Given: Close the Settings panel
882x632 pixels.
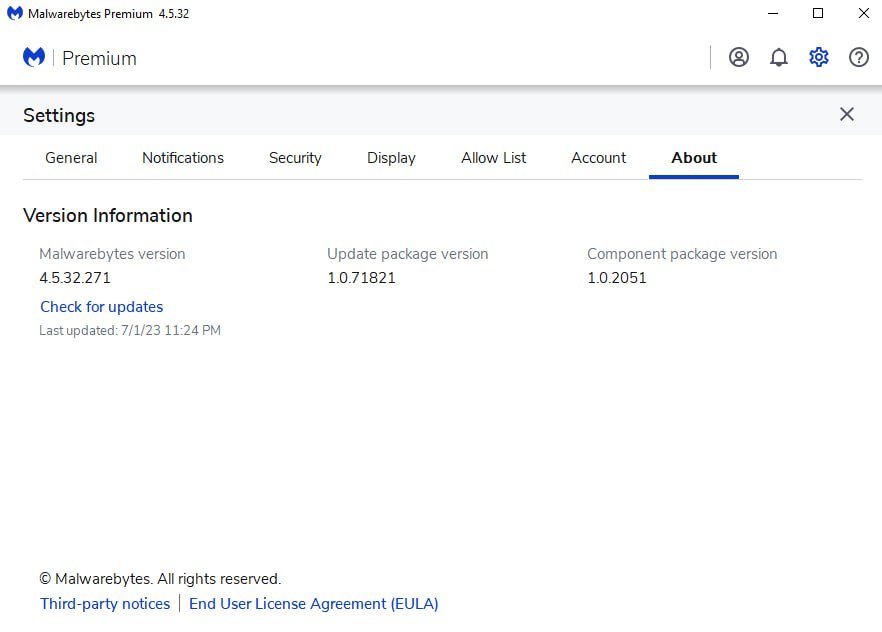Looking at the screenshot, I should (x=847, y=114).
